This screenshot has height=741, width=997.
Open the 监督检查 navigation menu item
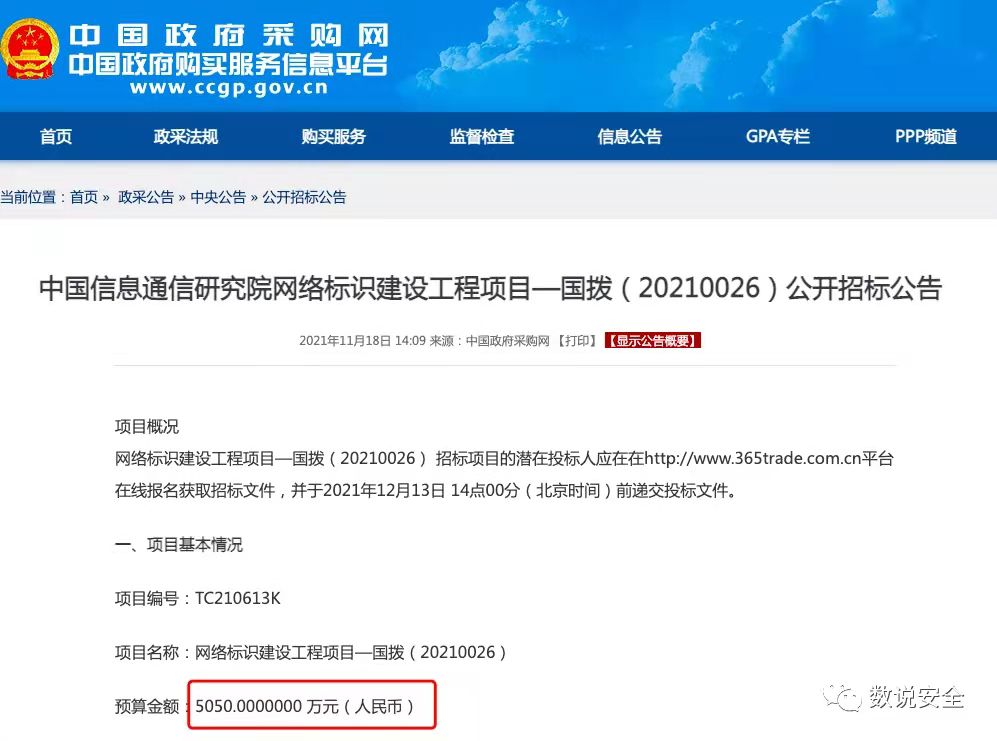(482, 136)
